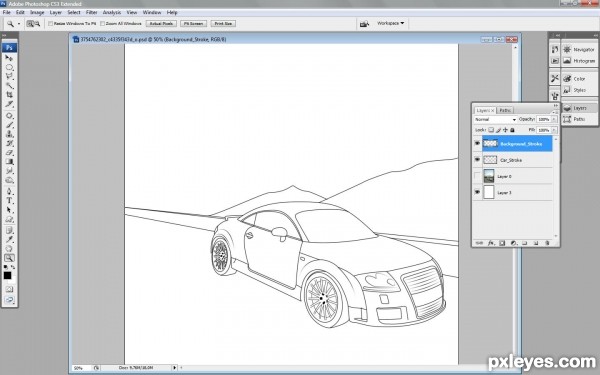The image size is (600, 375).
Task: Click the Fit Screen button
Action: (x=193, y=24)
